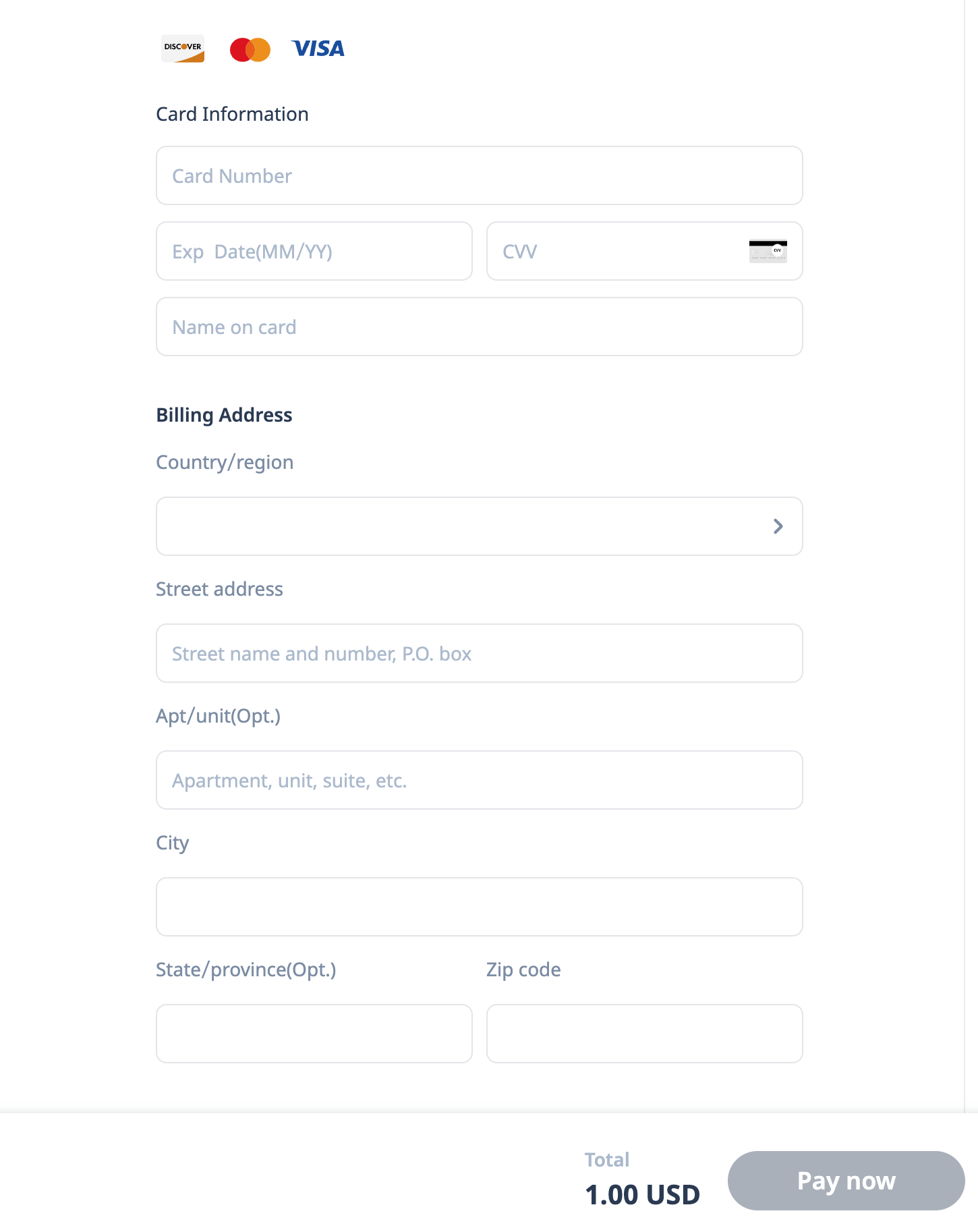Click the Discover card logo
Image resolution: width=978 pixels, height=1232 pixels.
click(182, 49)
